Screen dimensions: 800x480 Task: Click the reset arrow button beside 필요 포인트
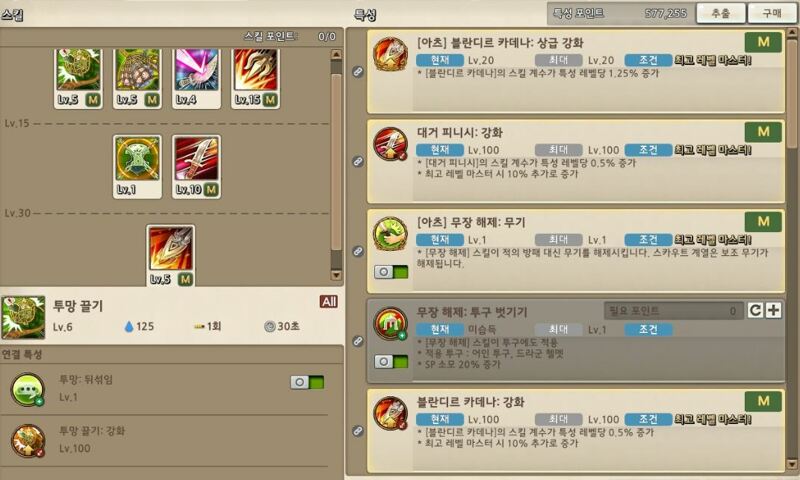click(756, 310)
